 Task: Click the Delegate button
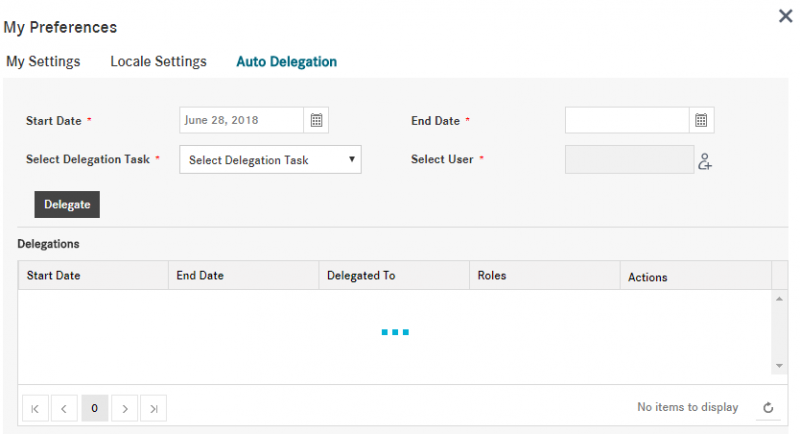coord(67,205)
